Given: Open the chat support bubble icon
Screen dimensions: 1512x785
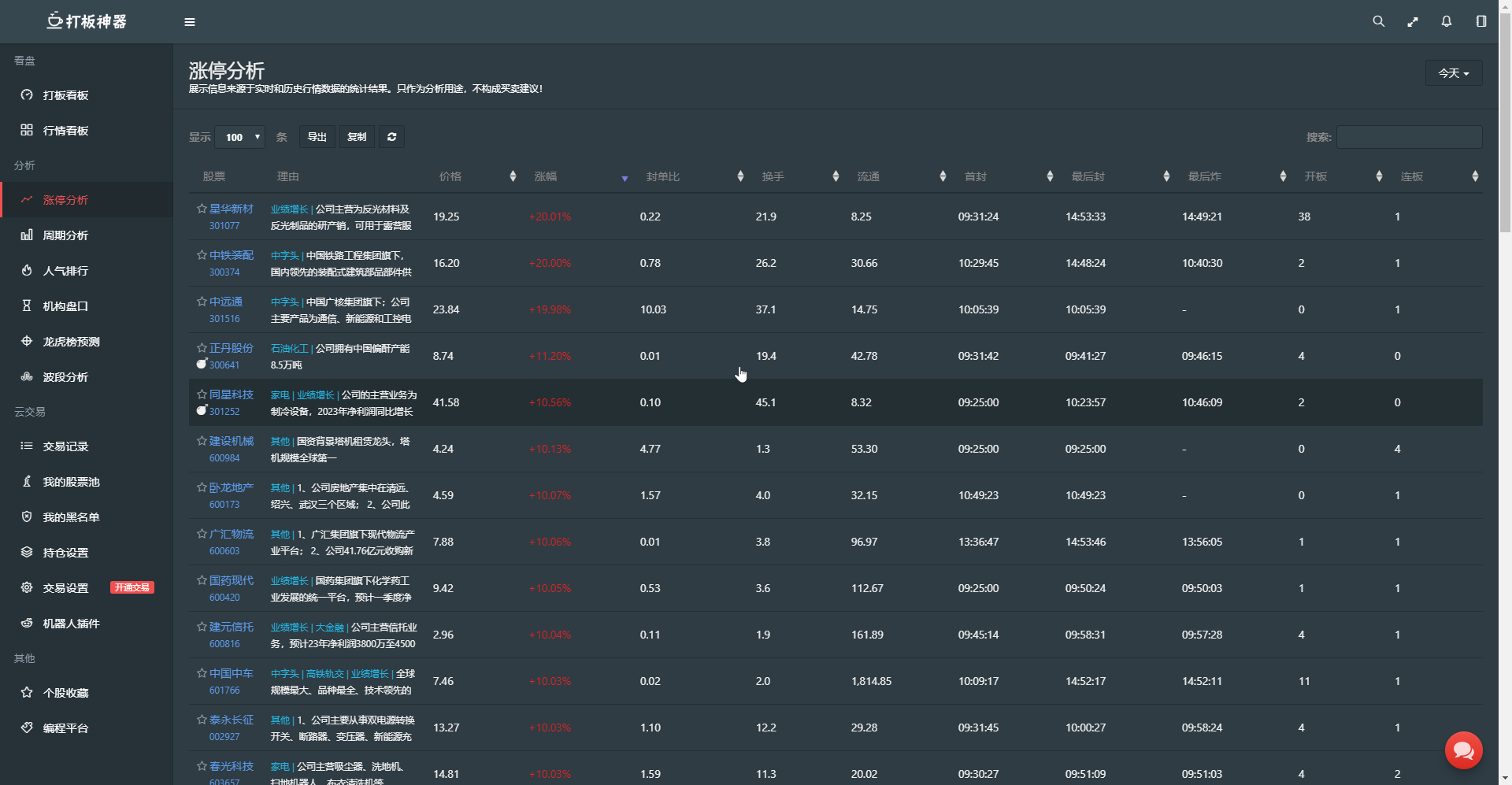Looking at the screenshot, I should 1464,750.
